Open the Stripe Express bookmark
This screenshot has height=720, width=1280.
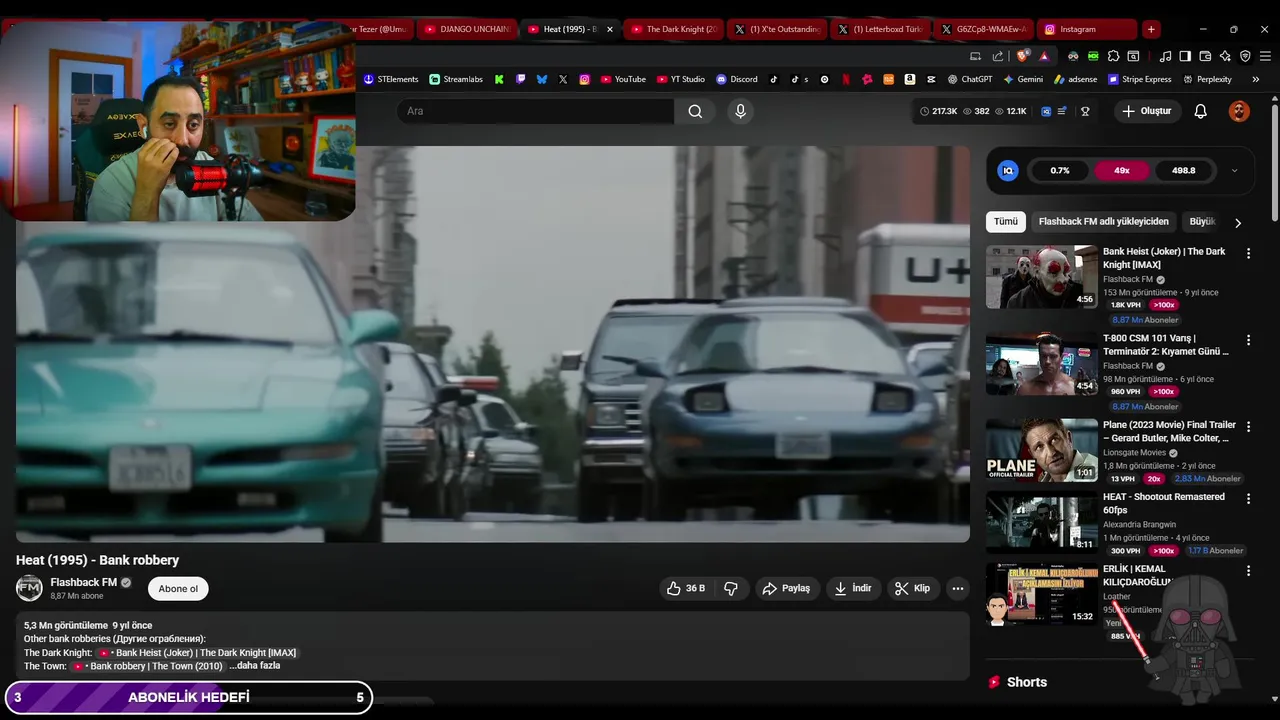1139,79
